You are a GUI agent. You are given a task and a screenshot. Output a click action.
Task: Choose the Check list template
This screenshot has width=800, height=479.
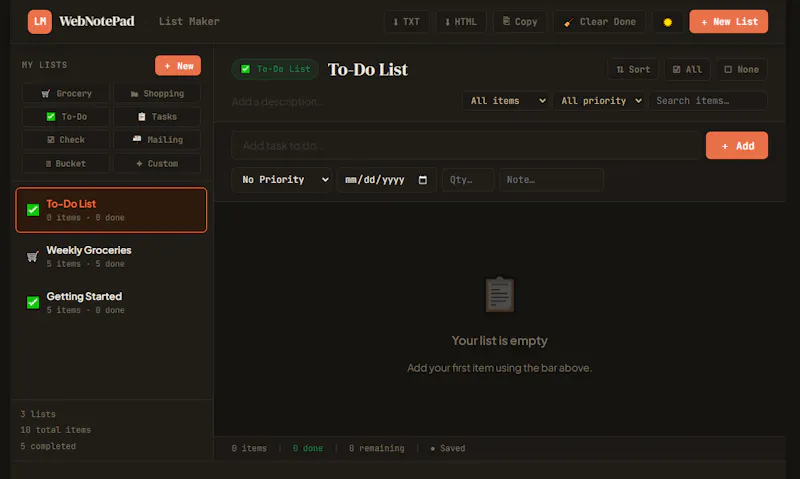click(66, 140)
